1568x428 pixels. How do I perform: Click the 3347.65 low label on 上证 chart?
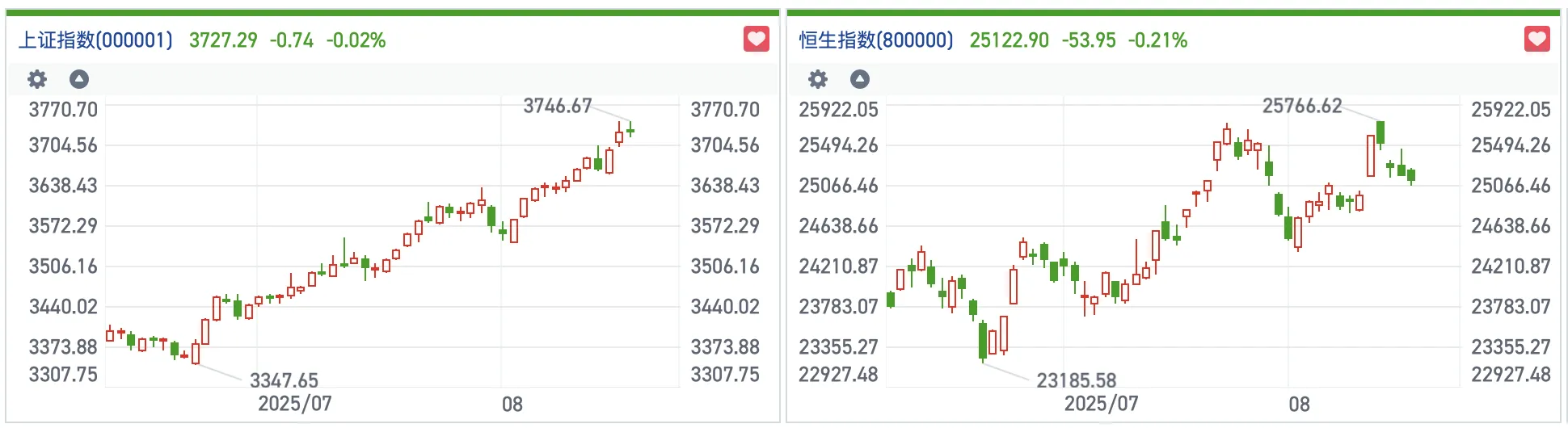pyautogui.click(x=284, y=380)
